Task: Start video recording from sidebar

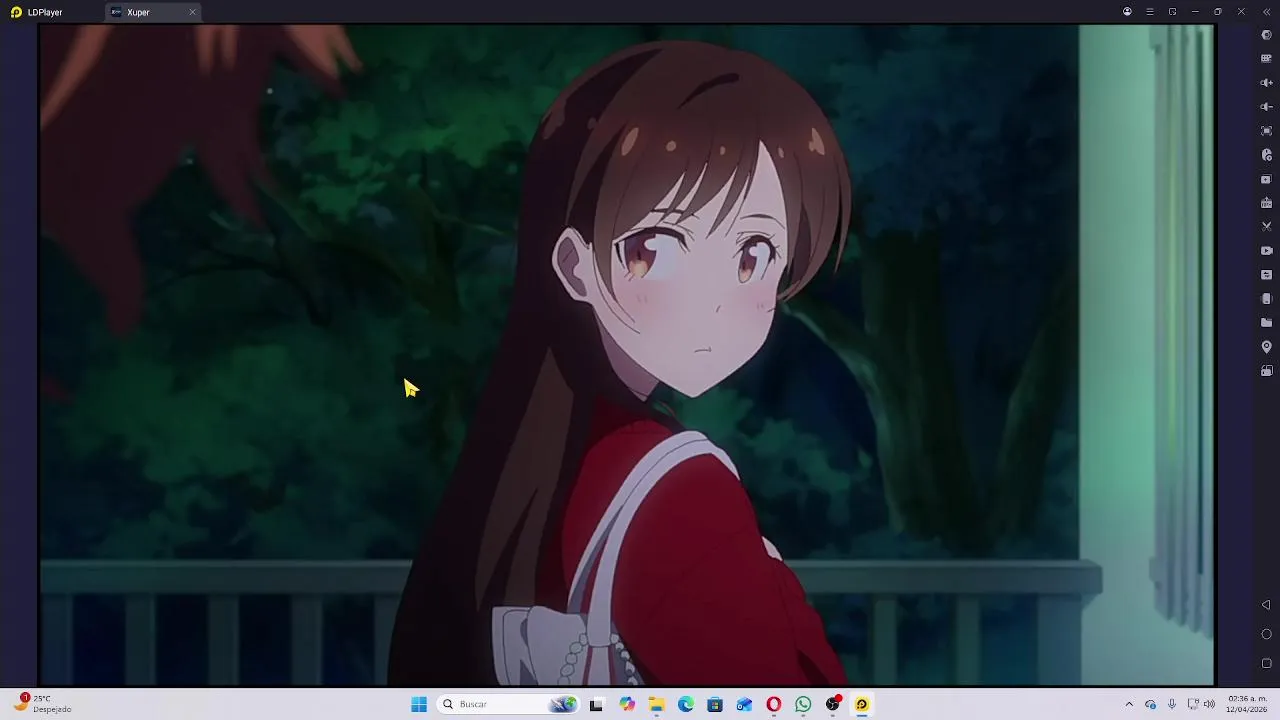Action: pyautogui.click(x=1266, y=251)
